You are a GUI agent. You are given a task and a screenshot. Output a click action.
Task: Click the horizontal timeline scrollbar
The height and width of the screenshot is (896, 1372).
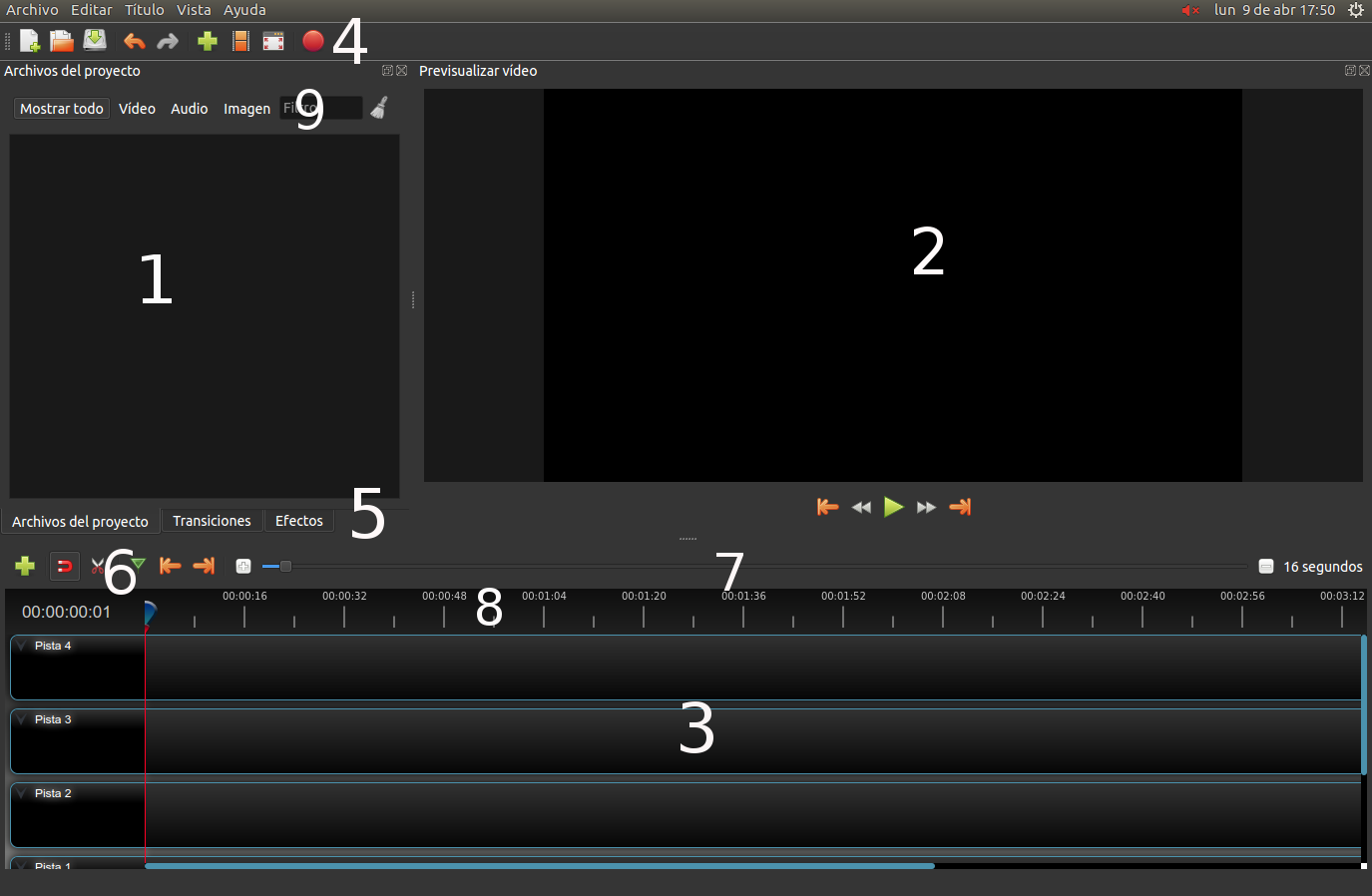tap(540, 866)
